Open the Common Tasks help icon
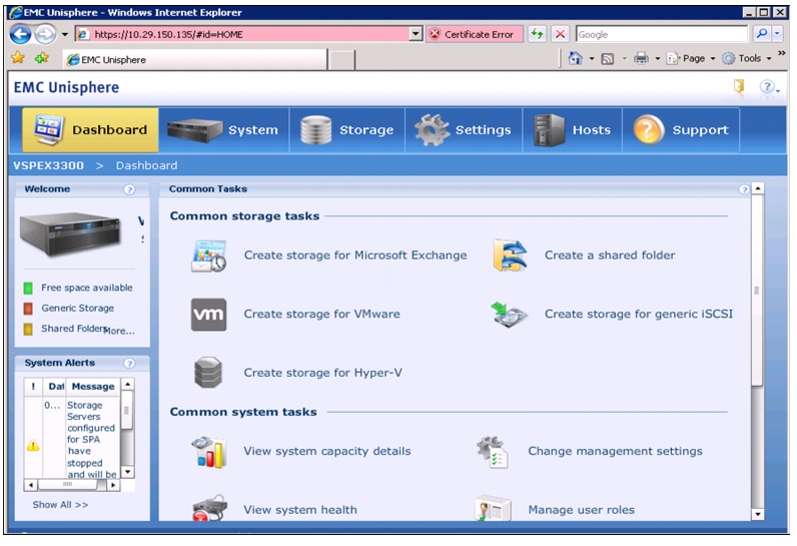Image resolution: width=797 pixels, height=546 pixels. pyautogui.click(x=744, y=190)
